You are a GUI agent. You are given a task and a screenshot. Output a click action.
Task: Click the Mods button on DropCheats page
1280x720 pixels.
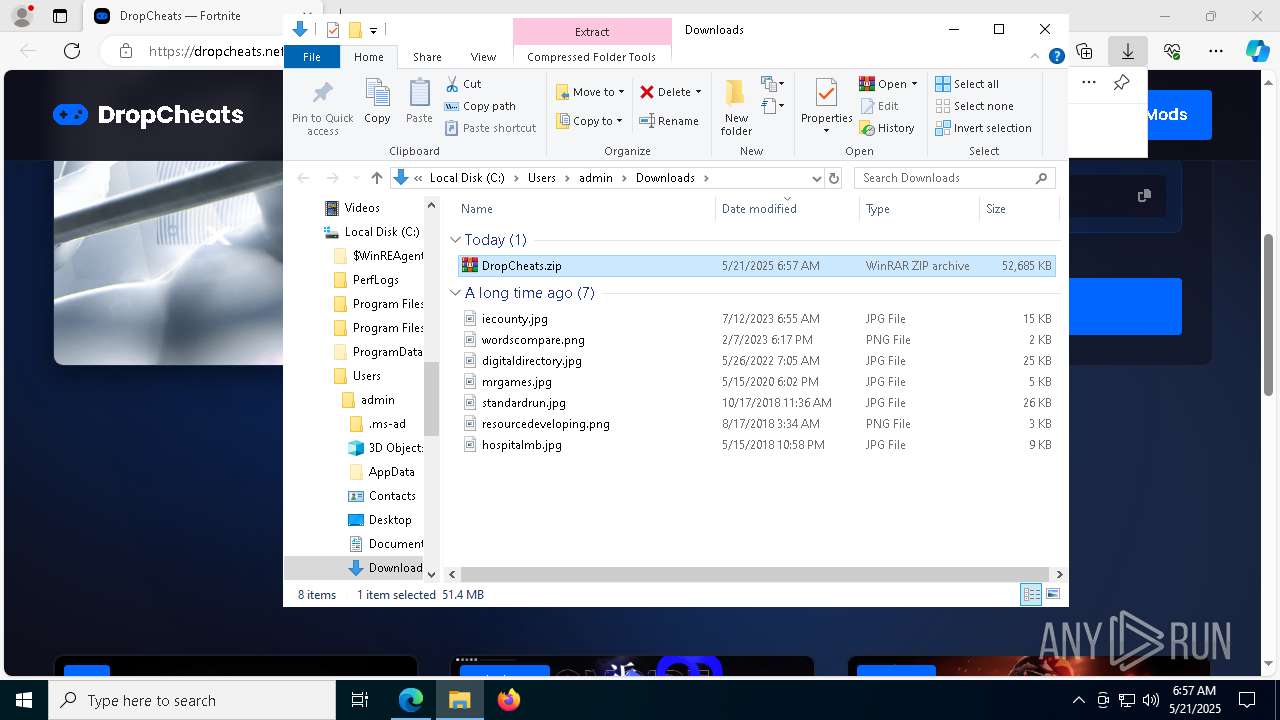click(x=1166, y=114)
